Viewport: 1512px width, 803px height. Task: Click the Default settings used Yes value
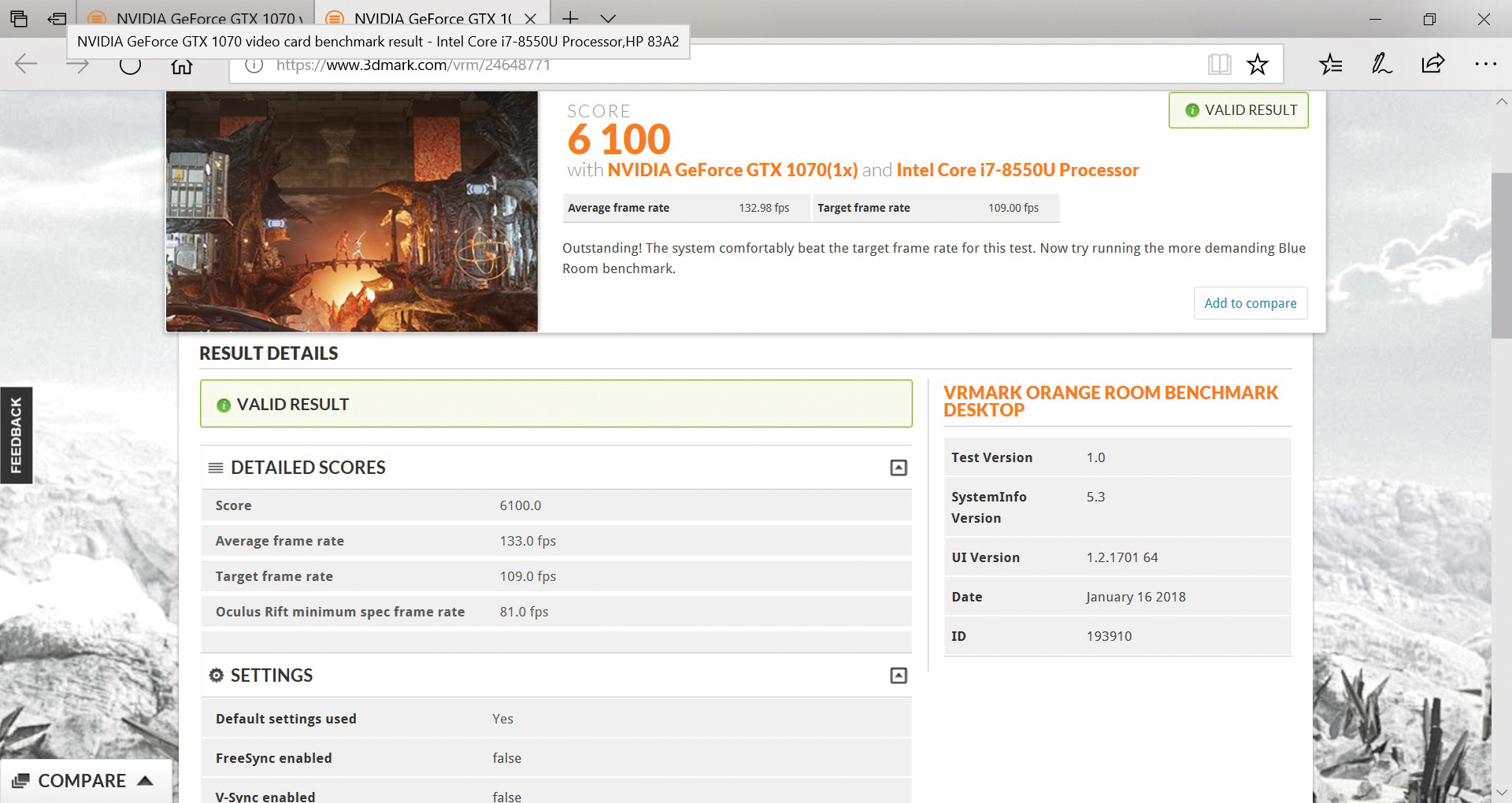[x=502, y=719]
